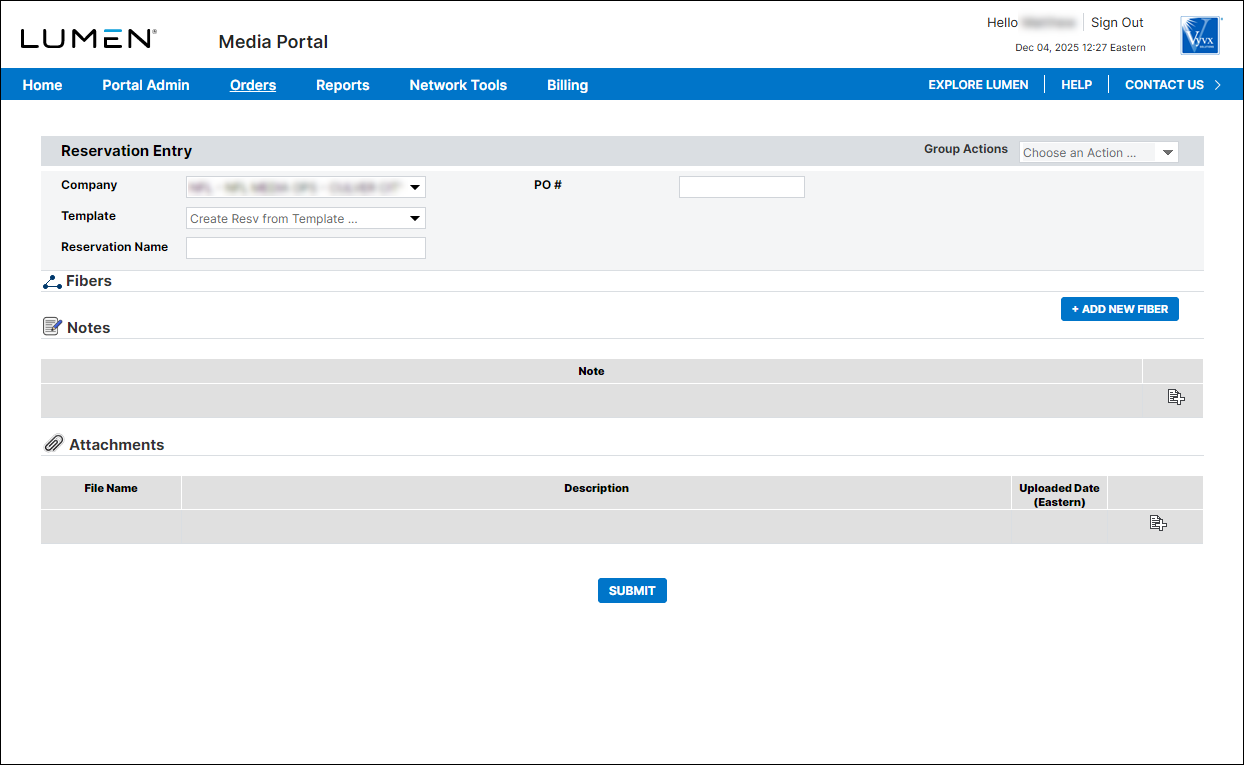The image size is (1244, 765).
Task: Focus the Reservation Name text field
Action: click(306, 248)
